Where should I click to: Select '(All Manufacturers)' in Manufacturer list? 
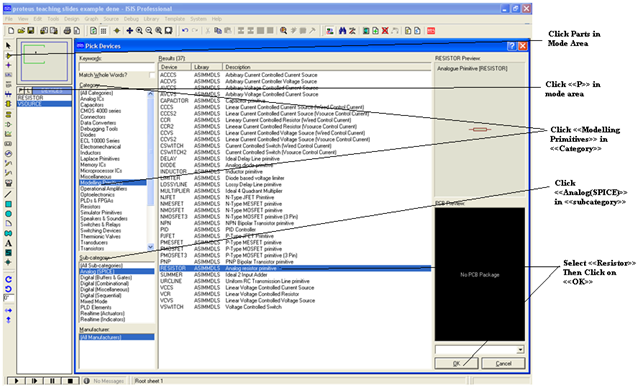point(117,337)
